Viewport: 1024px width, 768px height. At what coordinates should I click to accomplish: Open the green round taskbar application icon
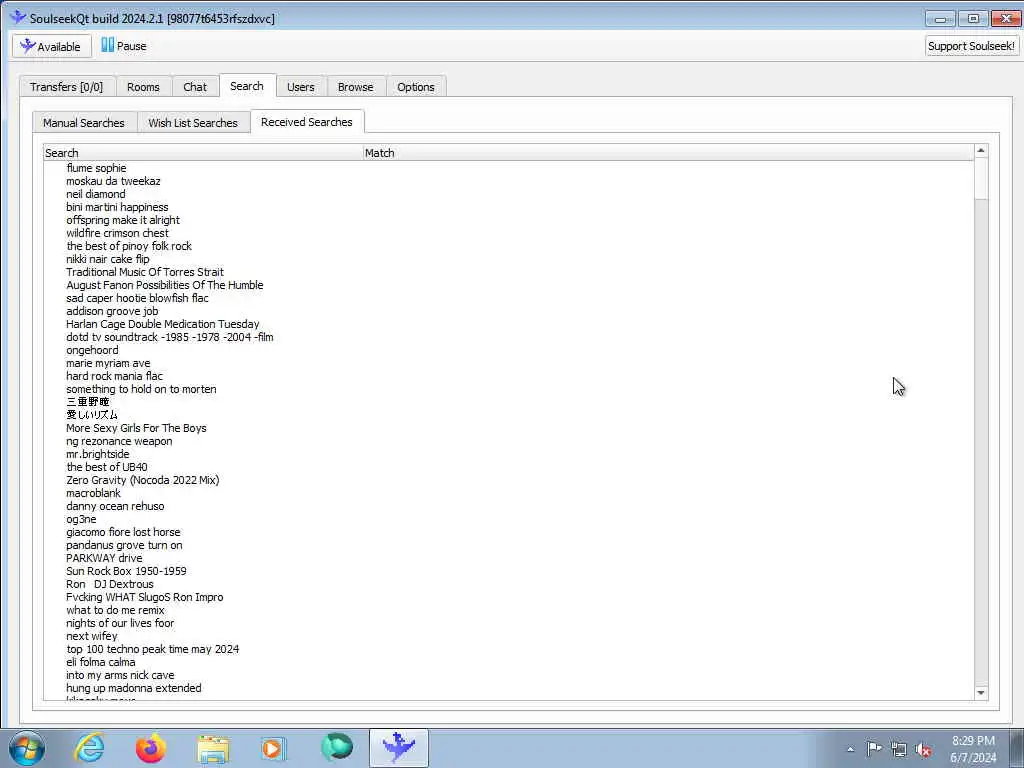tap(337, 748)
